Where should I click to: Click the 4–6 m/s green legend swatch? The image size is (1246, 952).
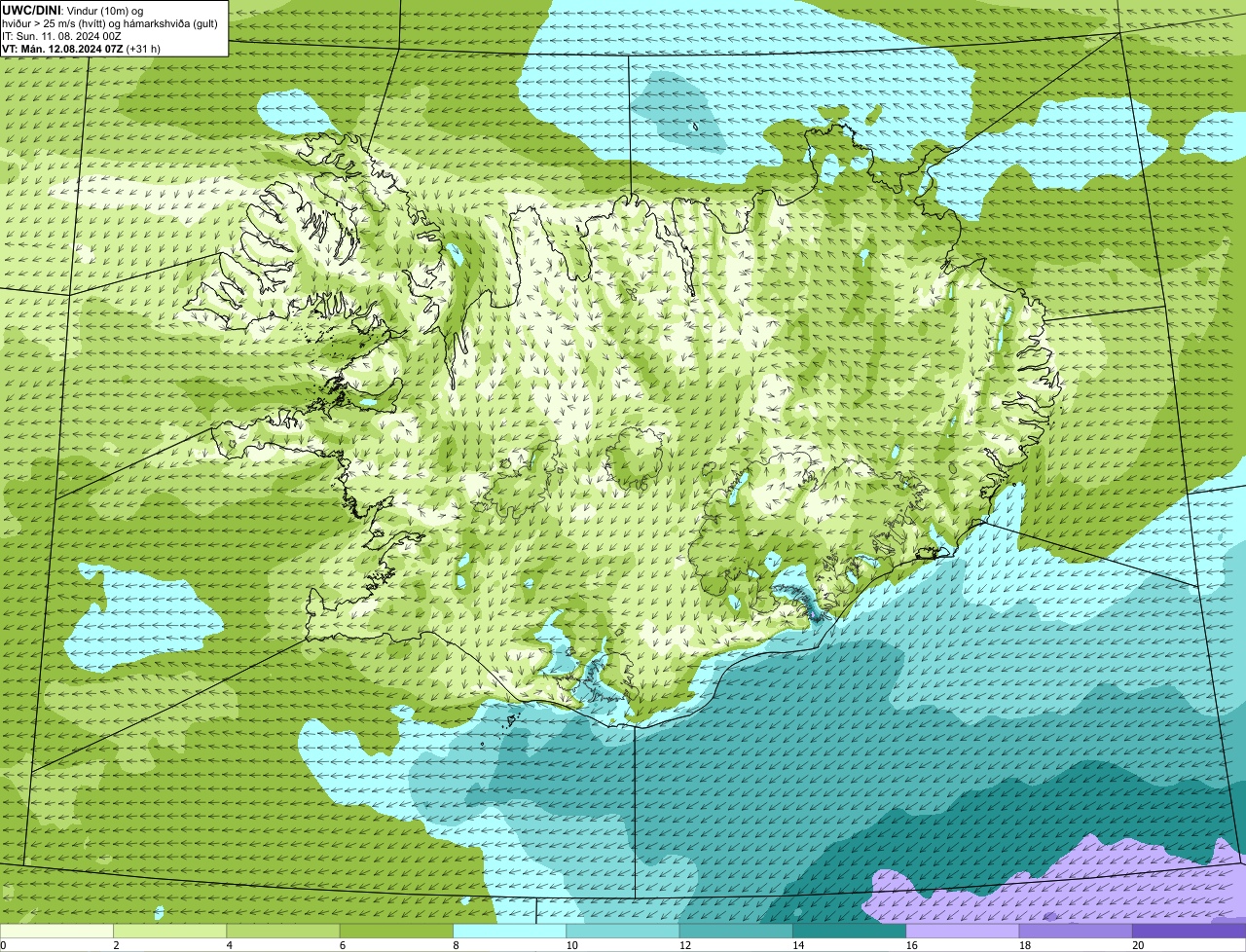(283, 932)
